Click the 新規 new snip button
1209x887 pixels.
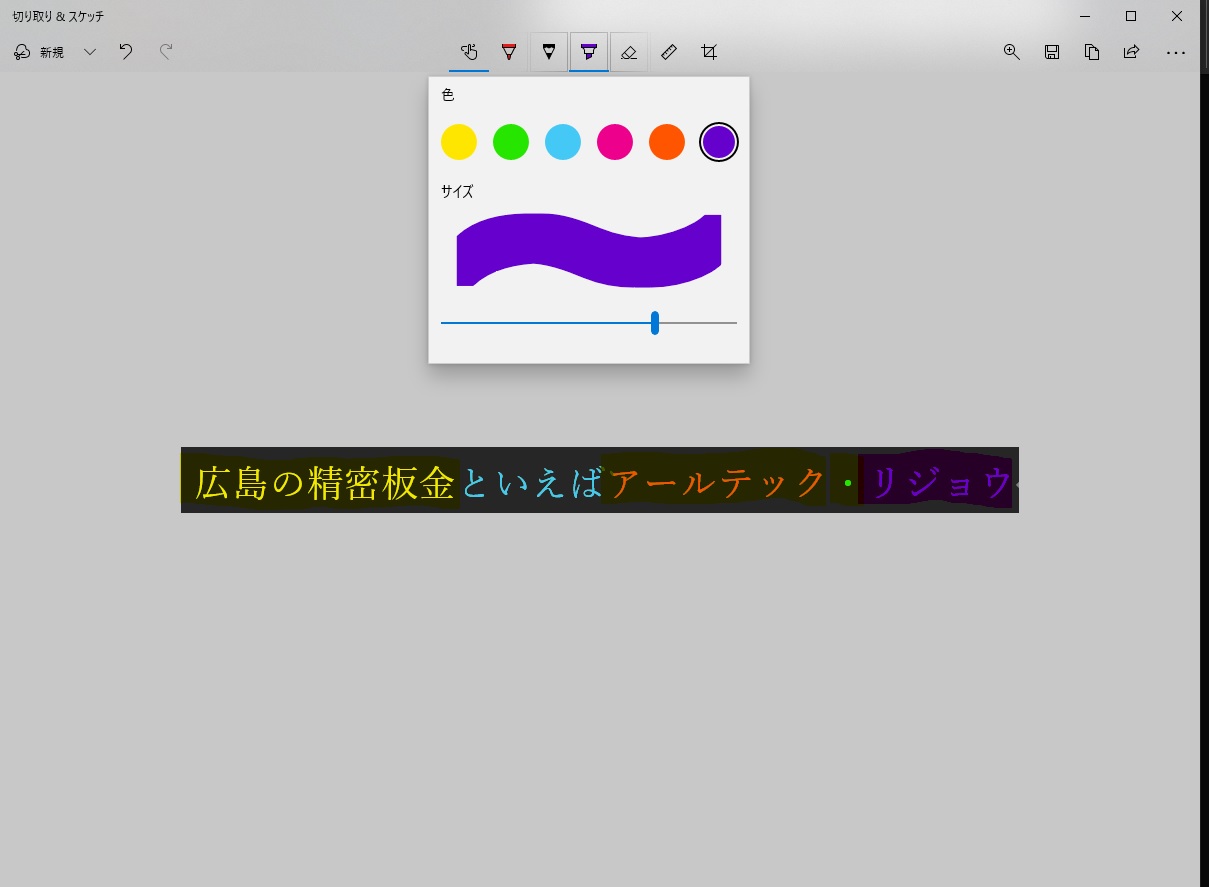[40, 52]
